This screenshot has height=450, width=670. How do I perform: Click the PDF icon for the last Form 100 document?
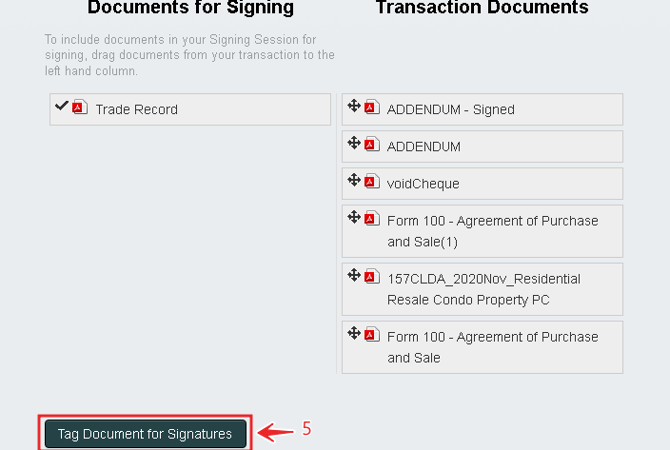point(372,335)
